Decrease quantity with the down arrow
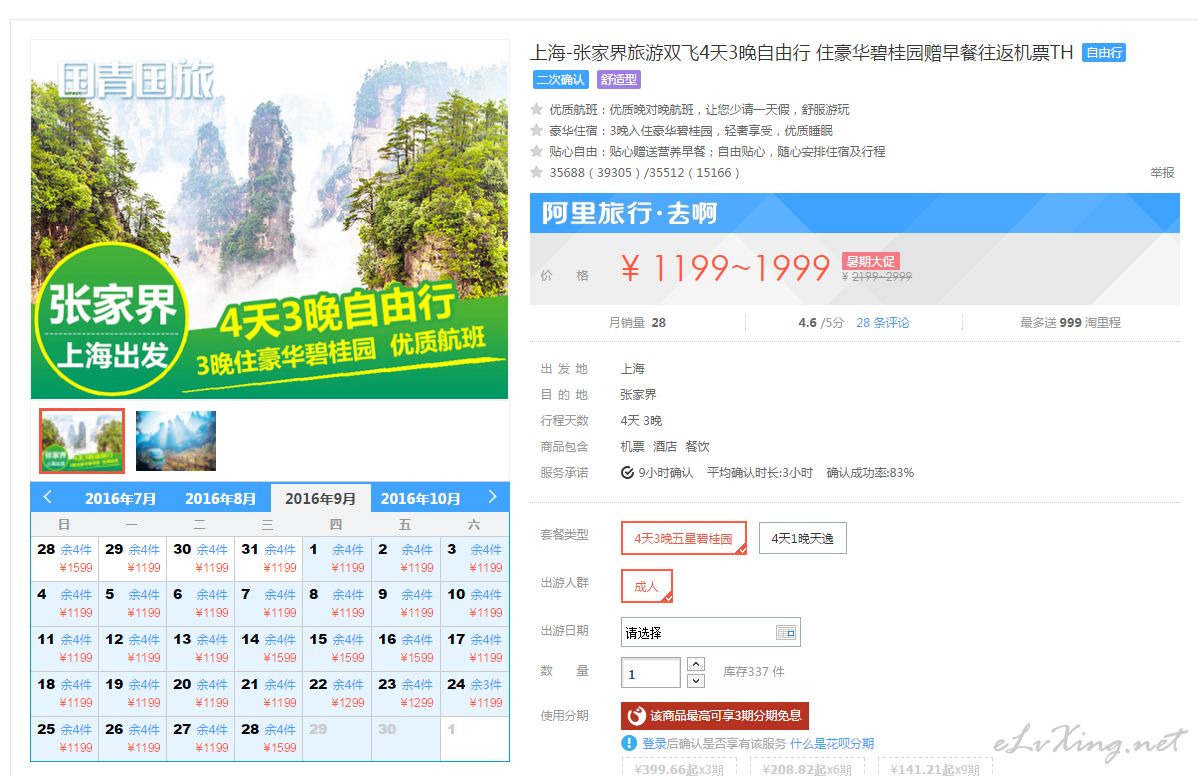Screen dimensions: 1198x776 pyautogui.click(x=696, y=681)
